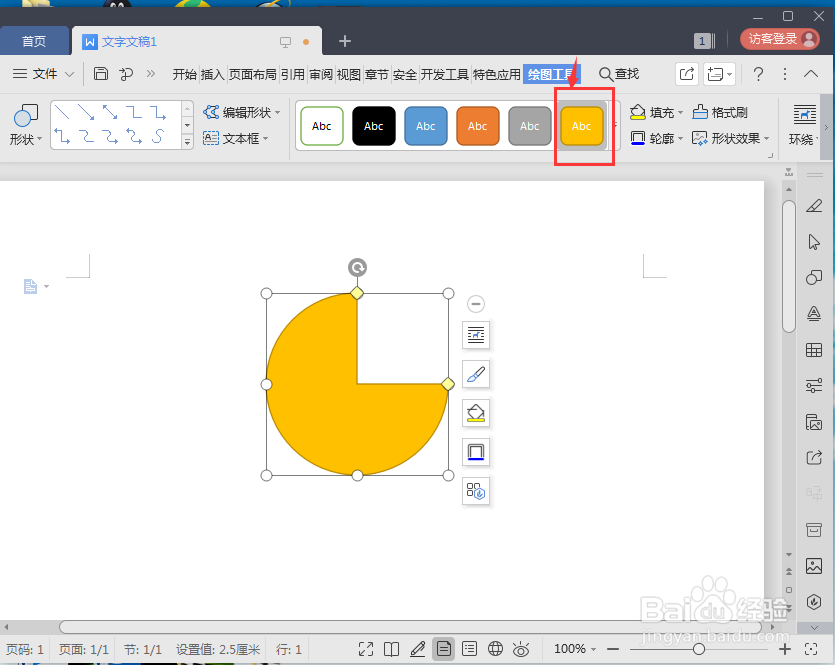Click the rotate handle above shape
This screenshot has height=665, width=835.
coord(357,267)
